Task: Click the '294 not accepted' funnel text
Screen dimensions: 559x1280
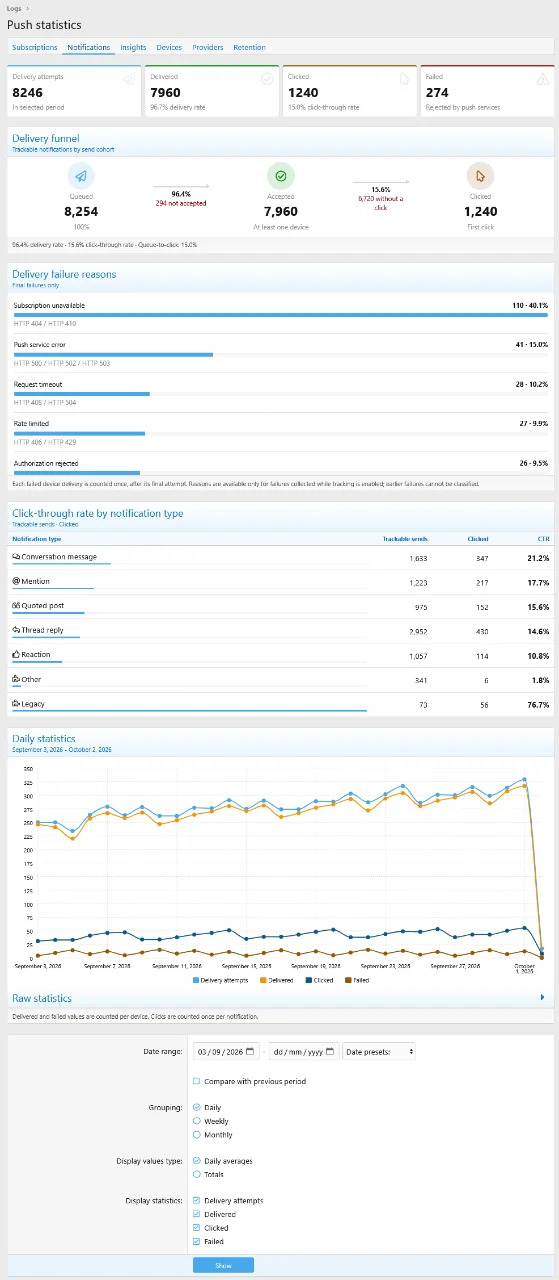Action: [181, 203]
